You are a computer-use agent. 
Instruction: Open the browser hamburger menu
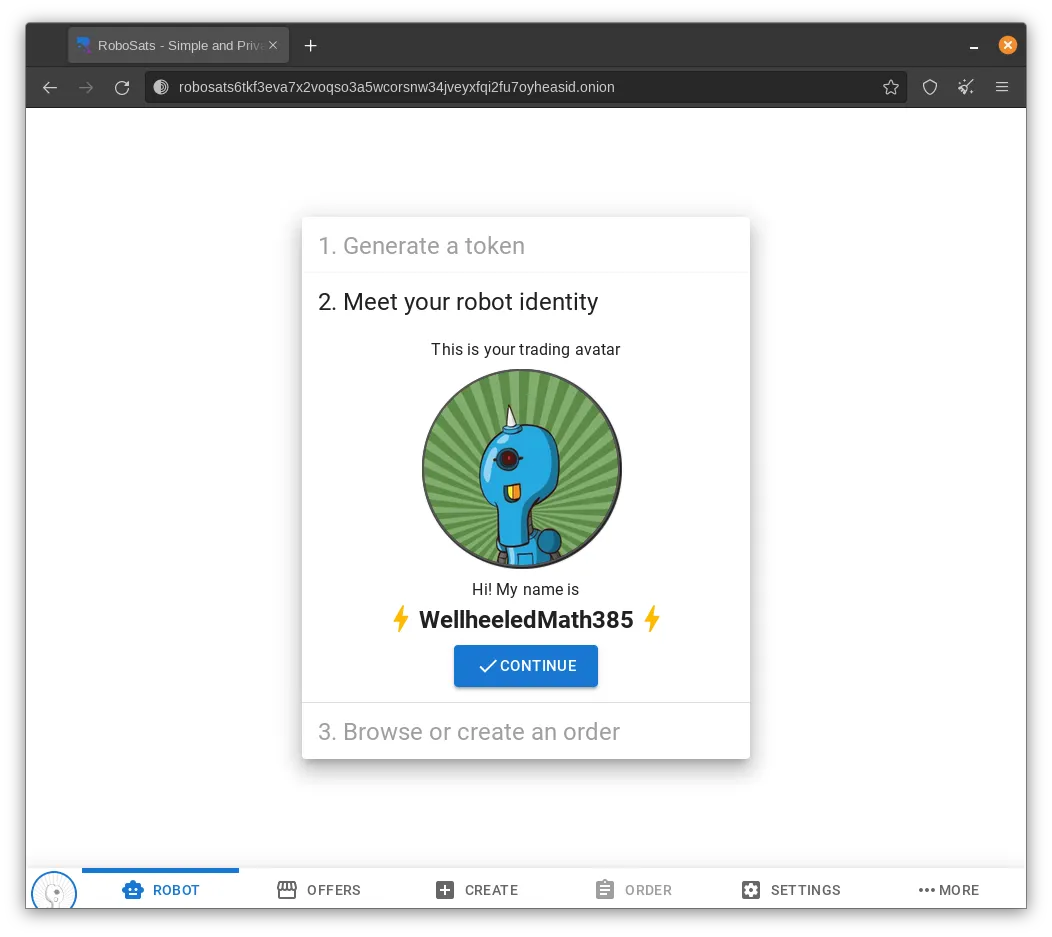point(1002,87)
